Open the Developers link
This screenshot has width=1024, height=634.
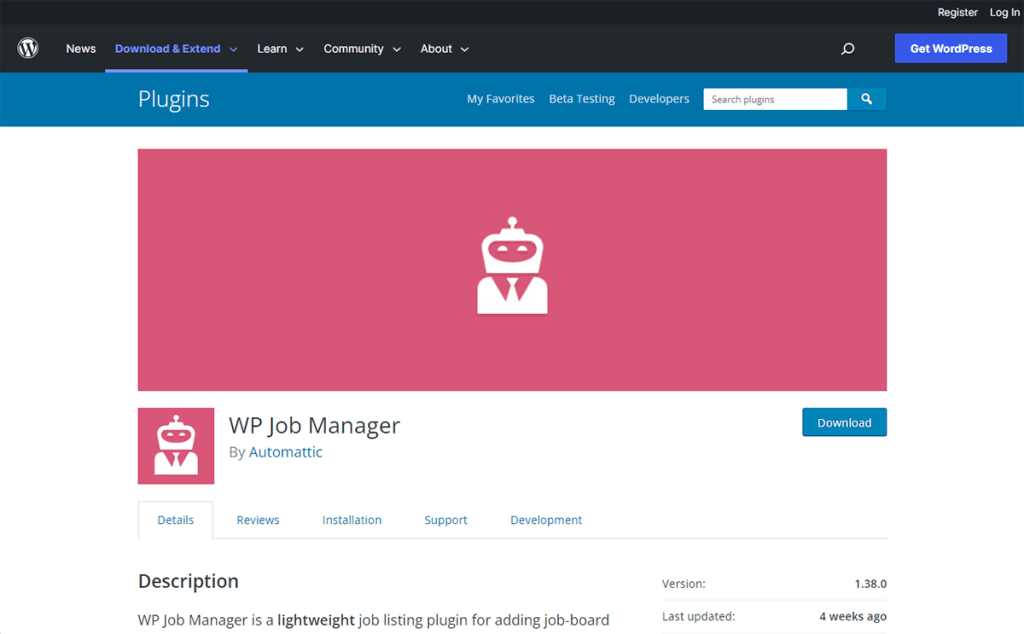point(659,99)
